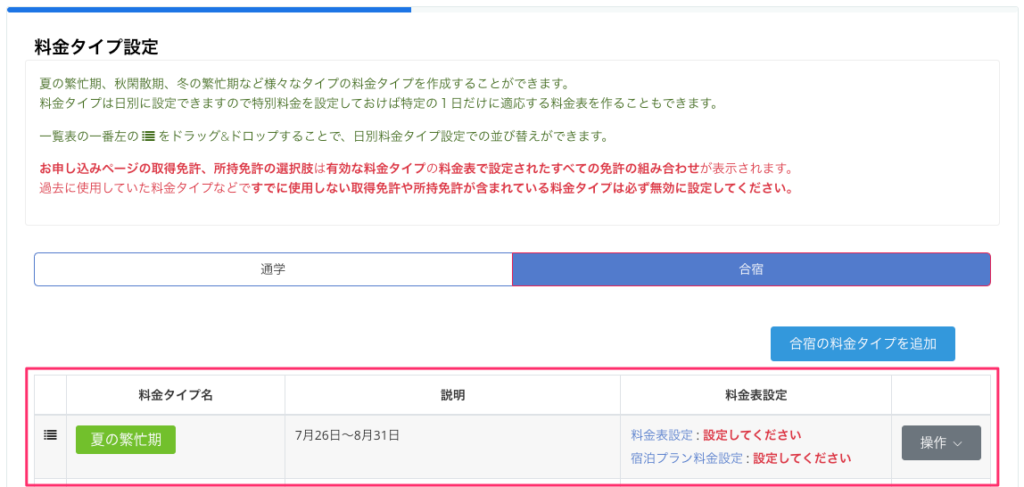Click the blue progress bar at top

coord(205,9)
